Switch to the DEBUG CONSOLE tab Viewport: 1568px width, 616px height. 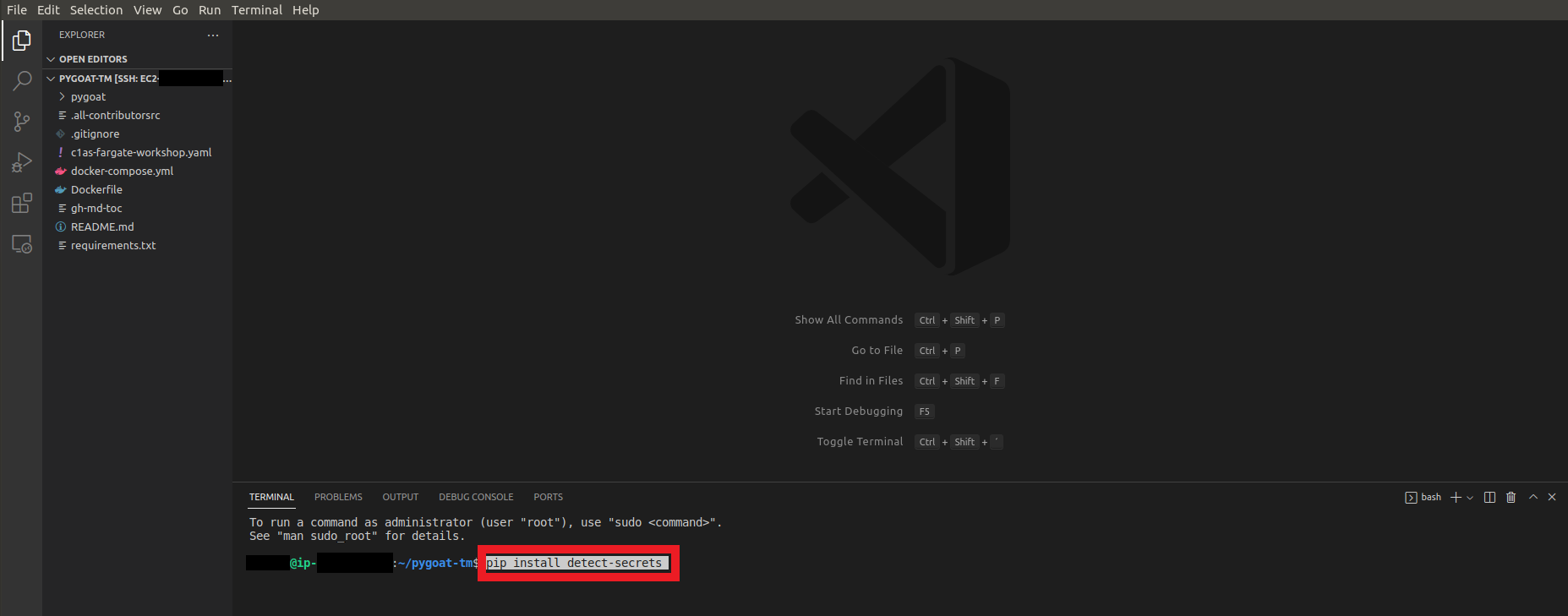476,497
